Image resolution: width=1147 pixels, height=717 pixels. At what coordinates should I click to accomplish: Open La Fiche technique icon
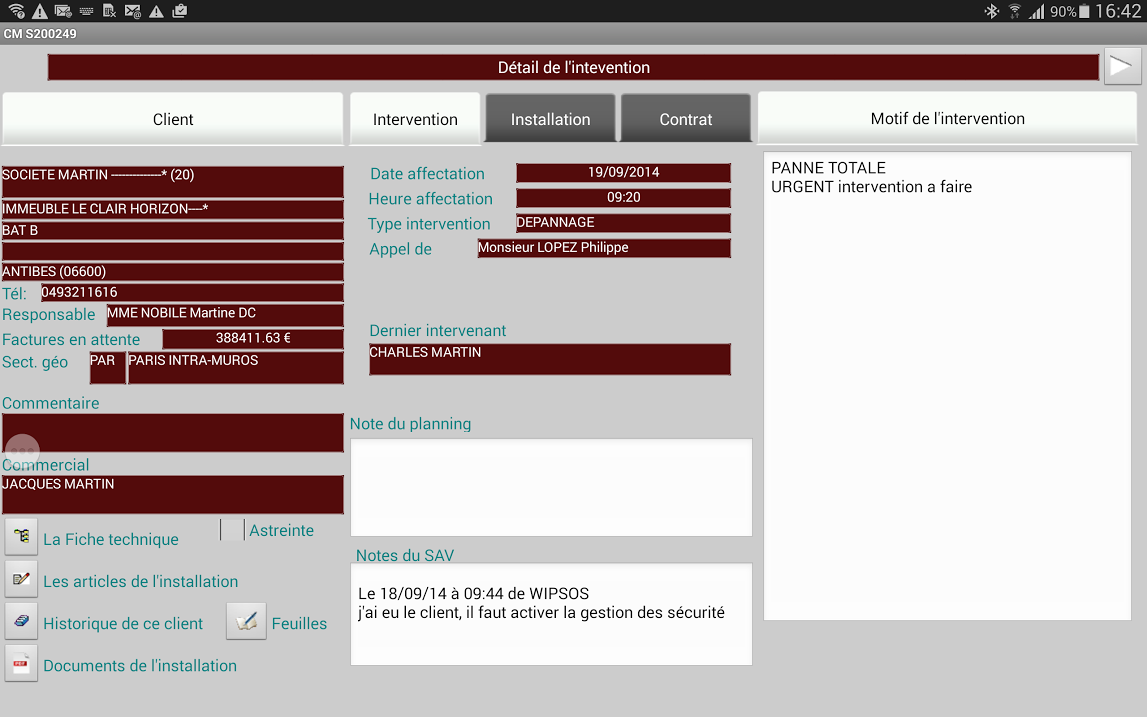[x=21, y=537]
